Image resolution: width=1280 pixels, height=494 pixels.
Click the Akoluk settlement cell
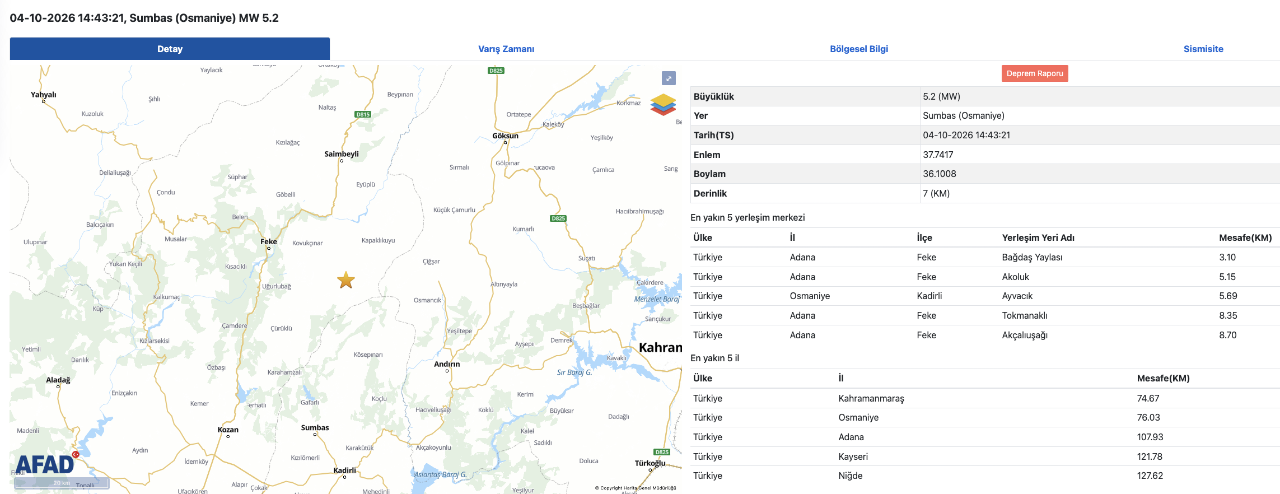pyautogui.click(x=1018, y=276)
